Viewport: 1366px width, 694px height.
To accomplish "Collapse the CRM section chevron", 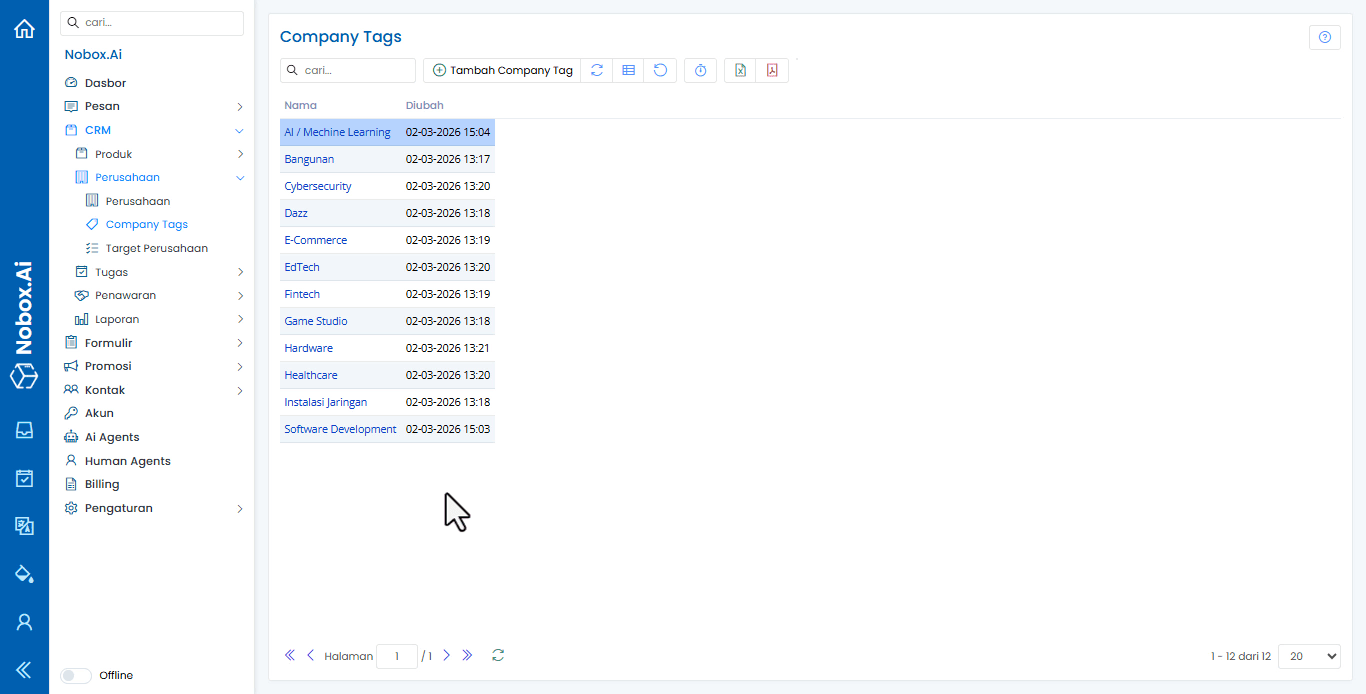I will pos(240,130).
